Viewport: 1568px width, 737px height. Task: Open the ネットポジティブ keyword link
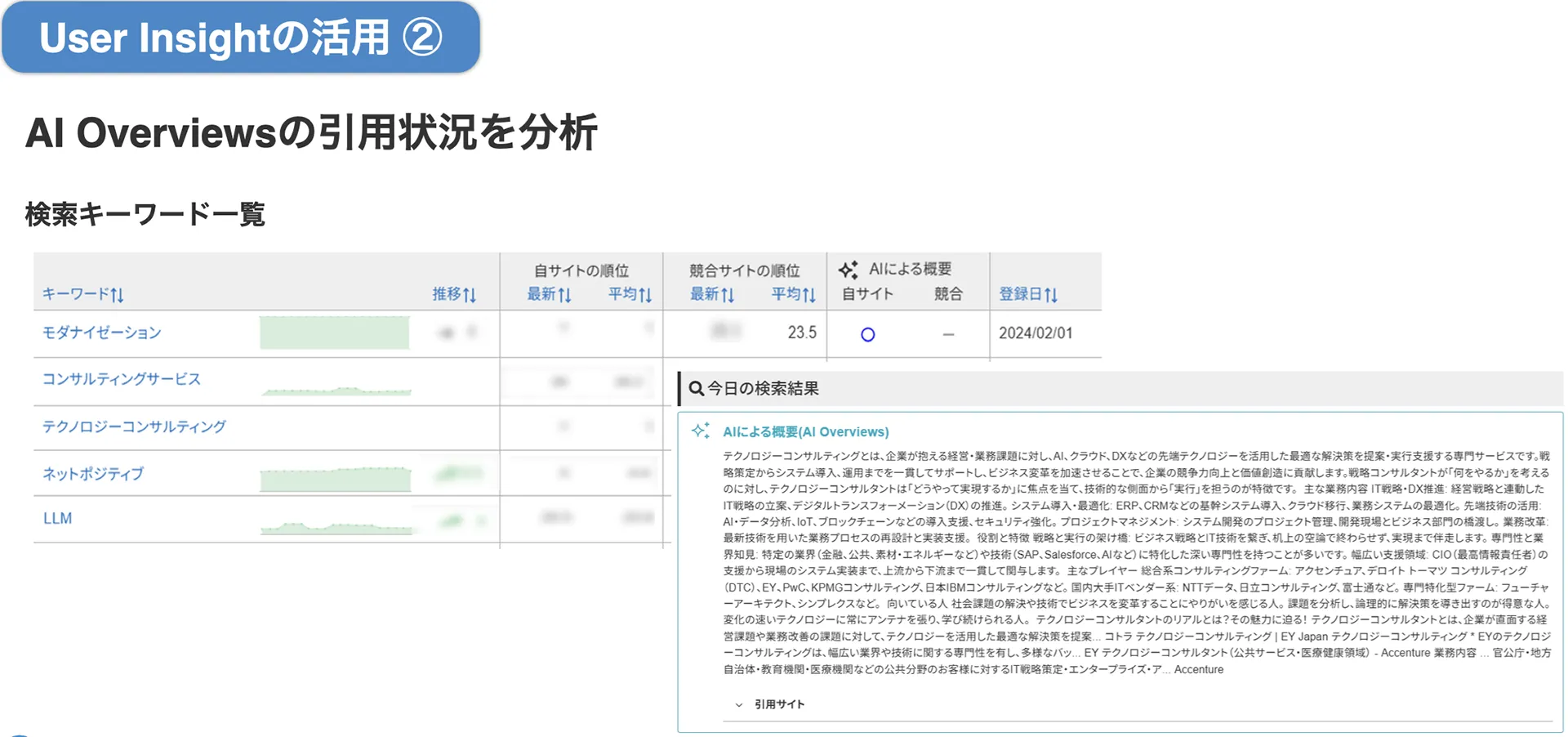tap(93, 474)
